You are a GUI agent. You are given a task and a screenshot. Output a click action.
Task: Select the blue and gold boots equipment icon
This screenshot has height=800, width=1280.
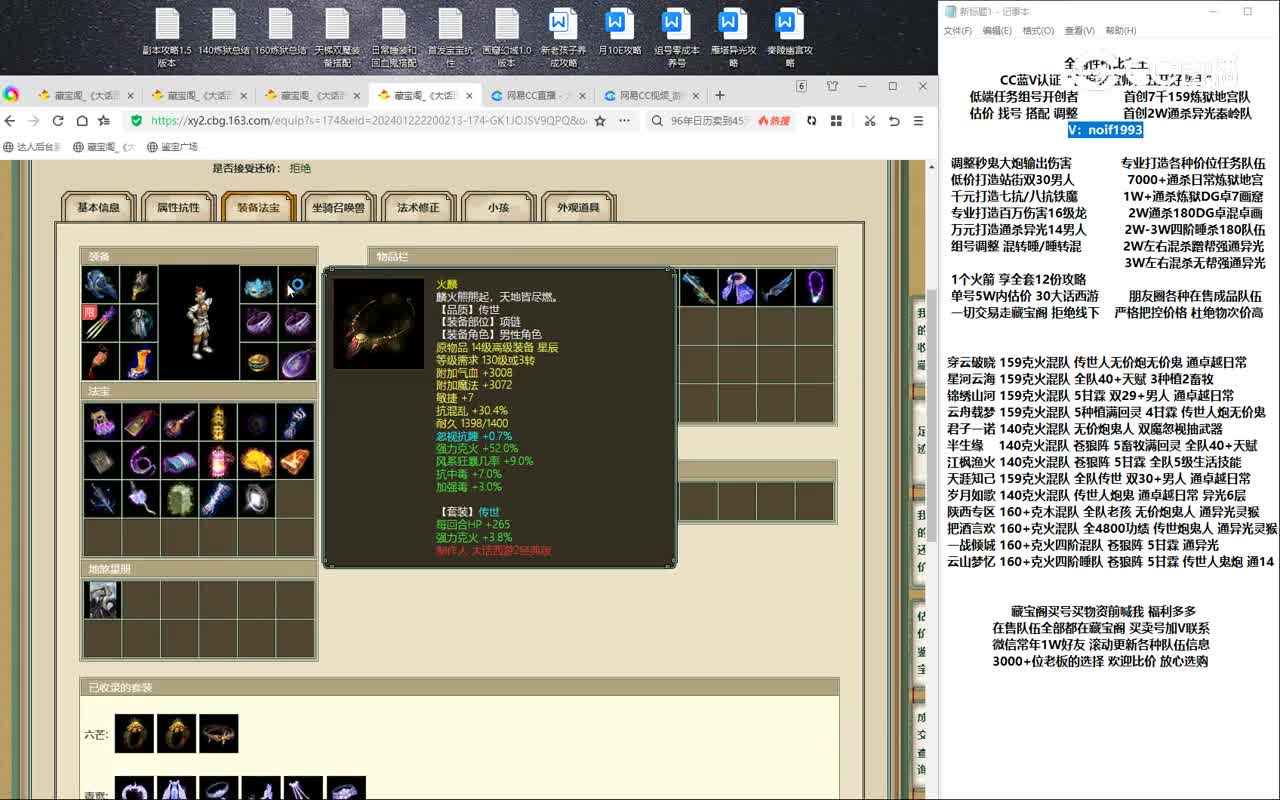point(139,361)
